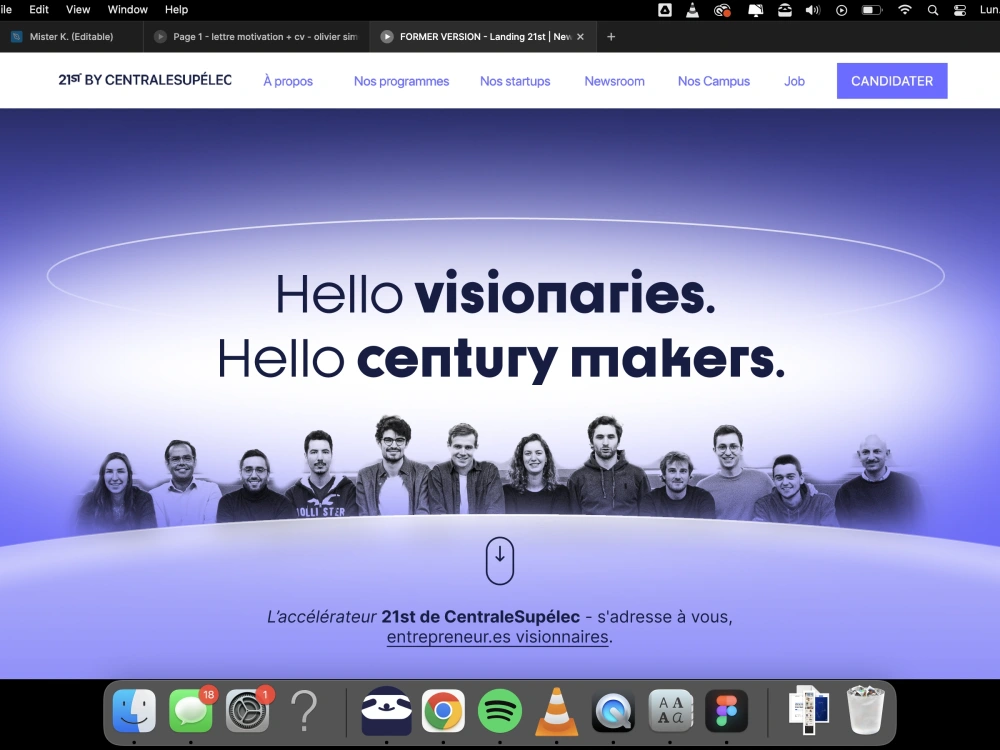1000x750 pixels.
Task: Visit Nos startups page
Action: click(515, 81)
